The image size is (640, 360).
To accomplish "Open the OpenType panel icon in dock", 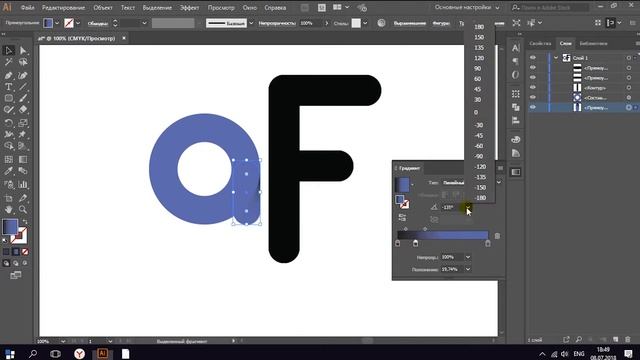I will pos(516,75).
